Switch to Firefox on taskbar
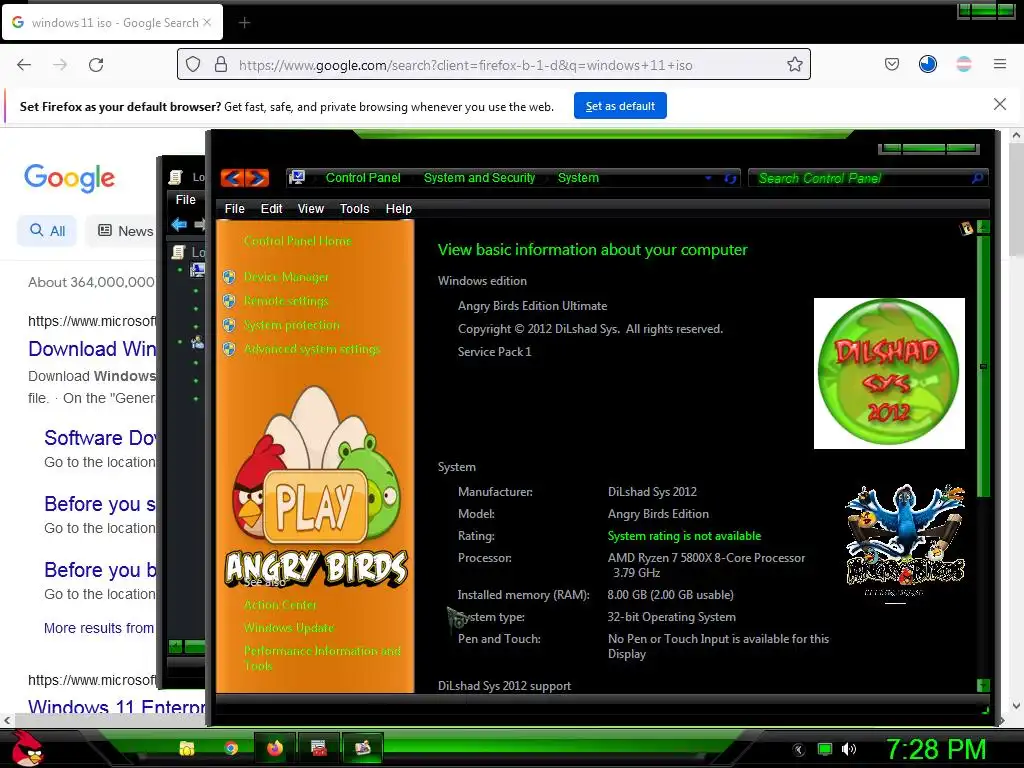 (x=275, y=748)
